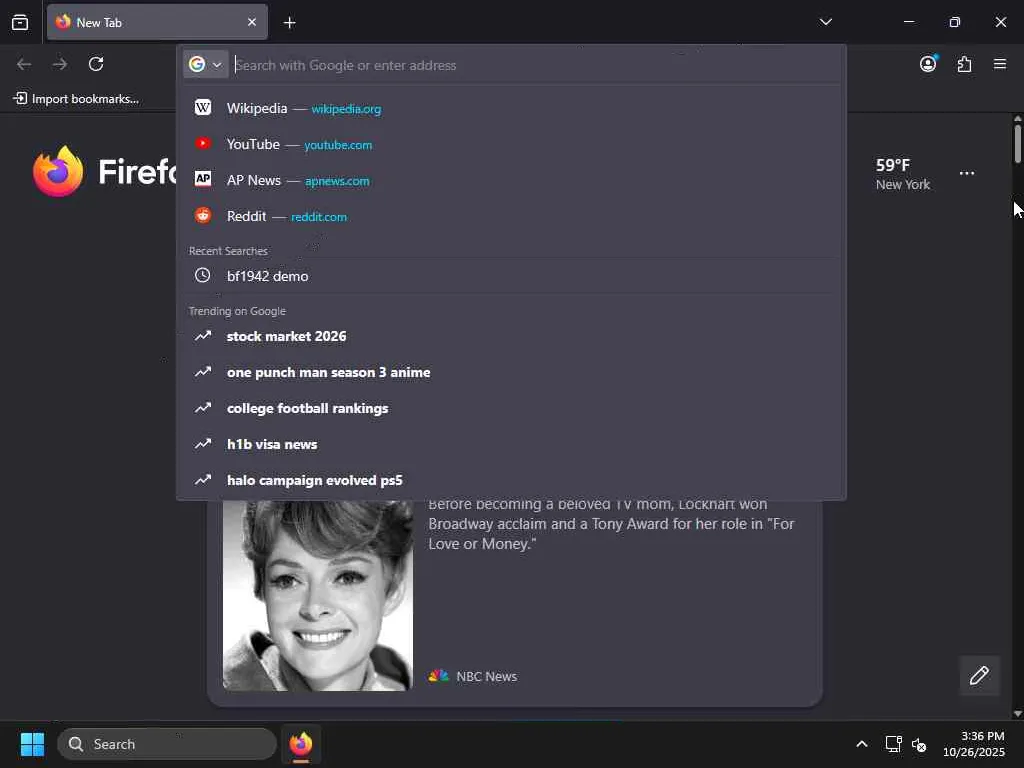
Task: Open the network status tray icon
Action: [x=893, y=744]
